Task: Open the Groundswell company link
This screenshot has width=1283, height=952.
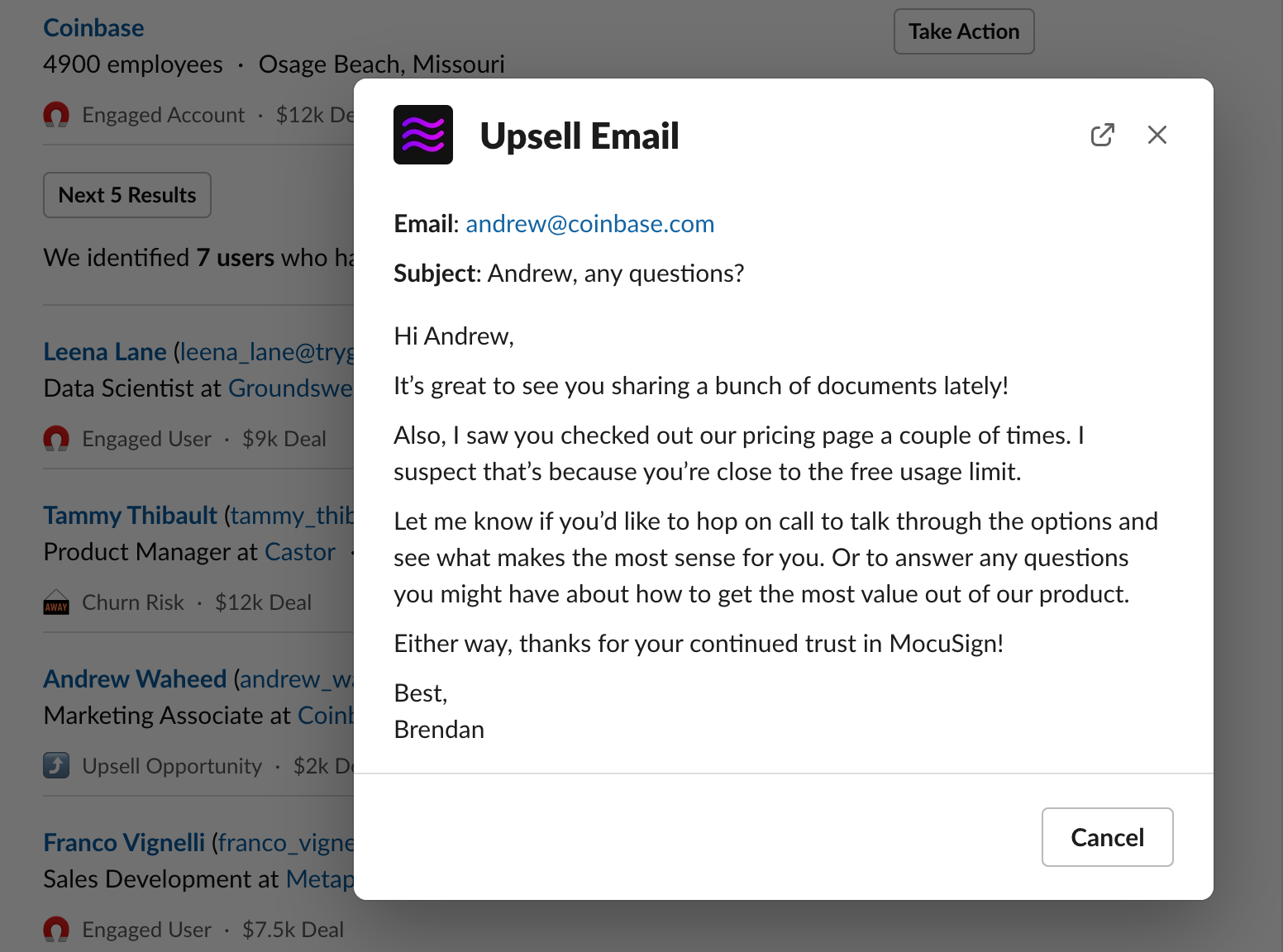Action: coord(291,388)
